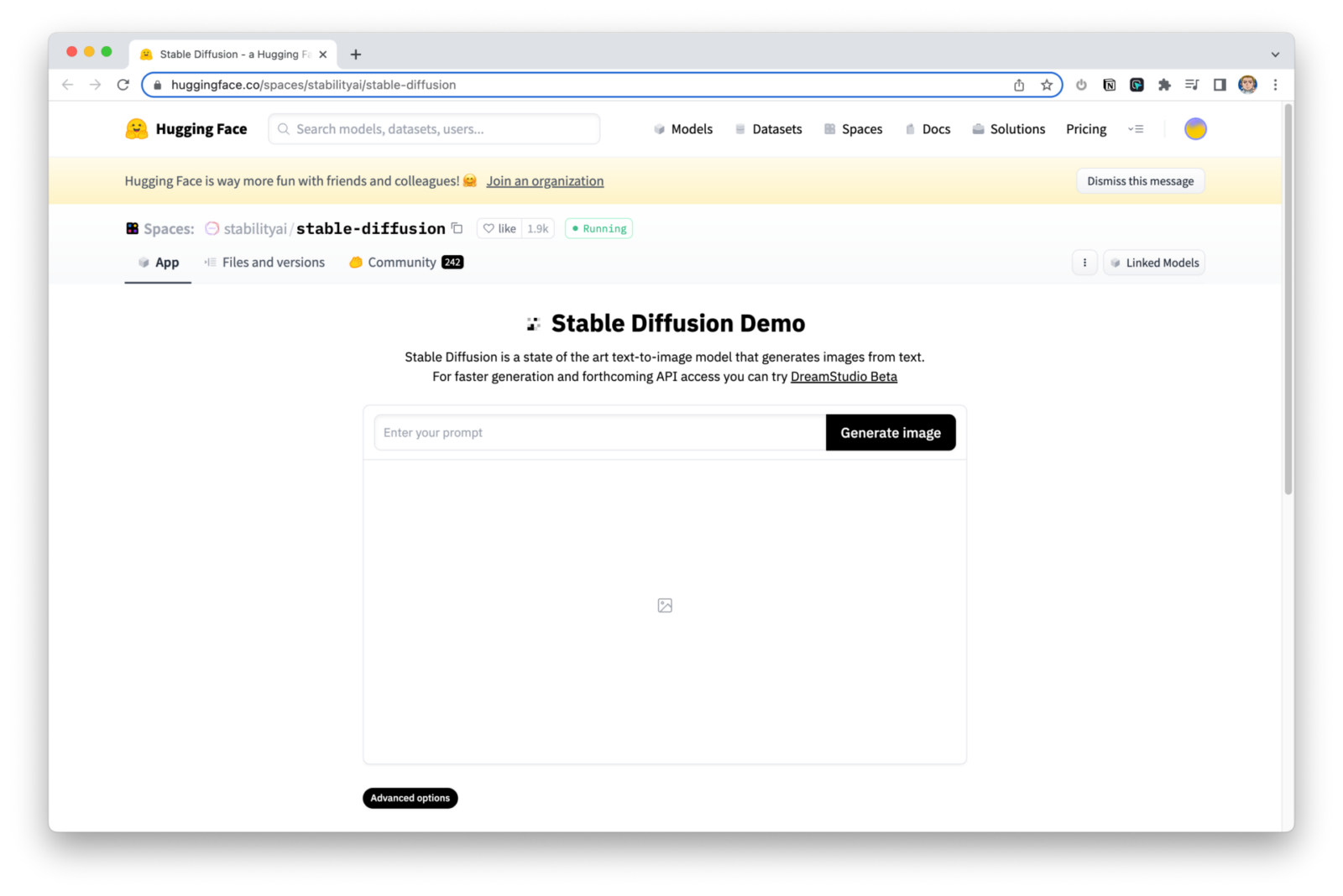Viewport: 1343px width, 896px height.
Task: Open the Models menu item
Action: 683,129
